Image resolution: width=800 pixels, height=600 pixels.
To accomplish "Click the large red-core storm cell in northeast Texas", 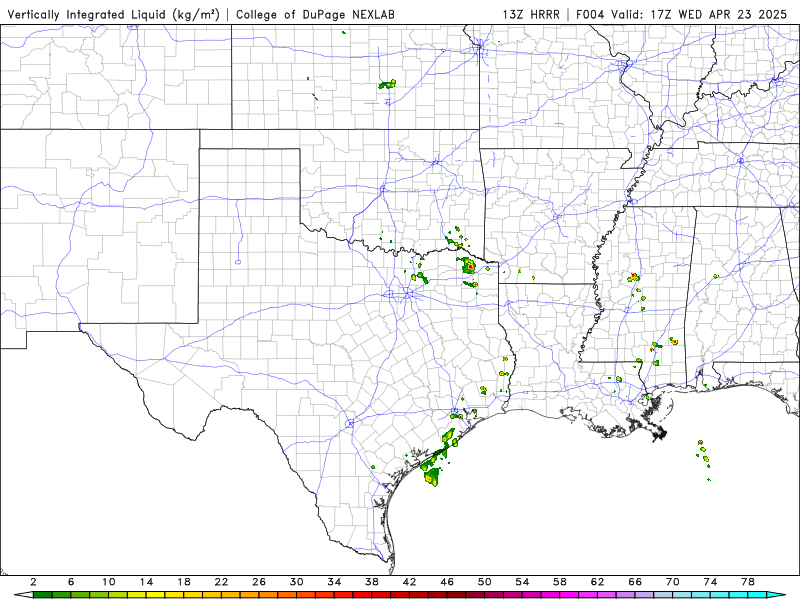I will point(468,266).
